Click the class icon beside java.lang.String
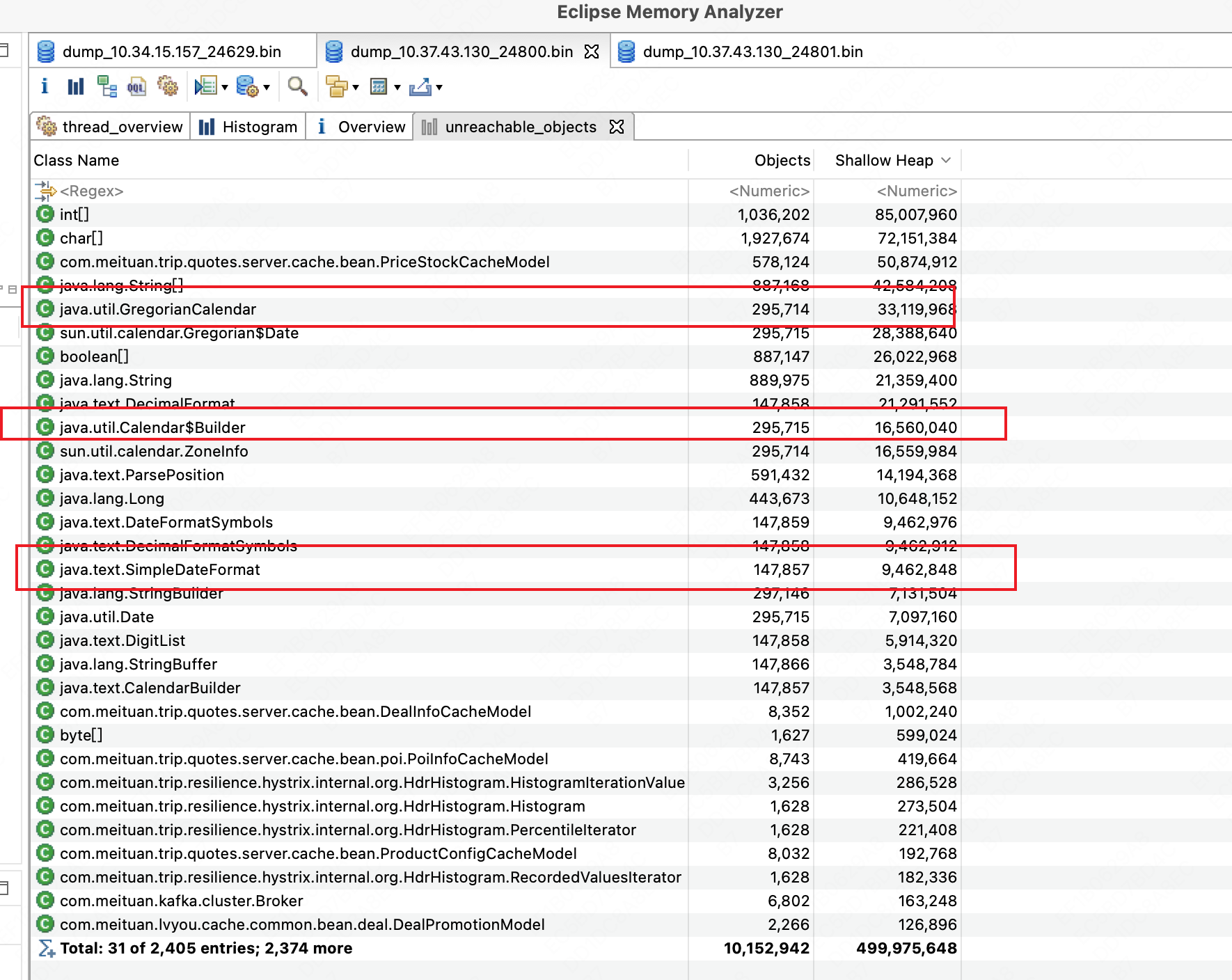The image size is (1232, 980). [45, 380]
